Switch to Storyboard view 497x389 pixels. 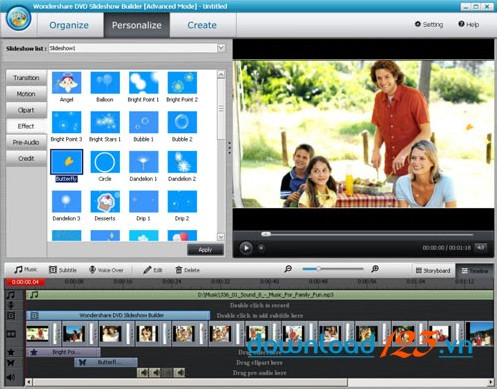[433, 270]
